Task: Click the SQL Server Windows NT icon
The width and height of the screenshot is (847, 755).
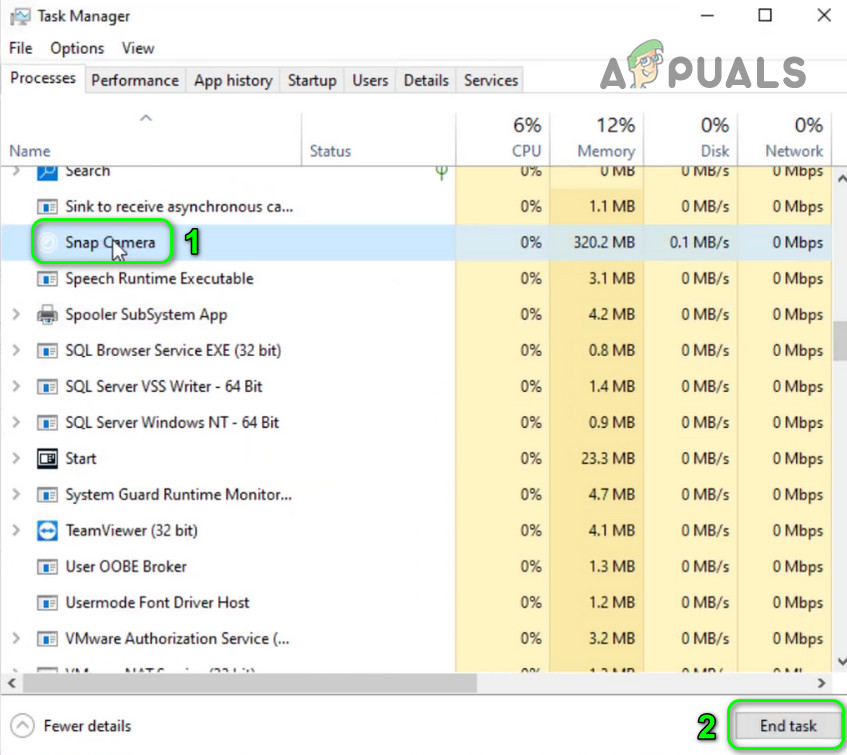Action: coord(48,422)
